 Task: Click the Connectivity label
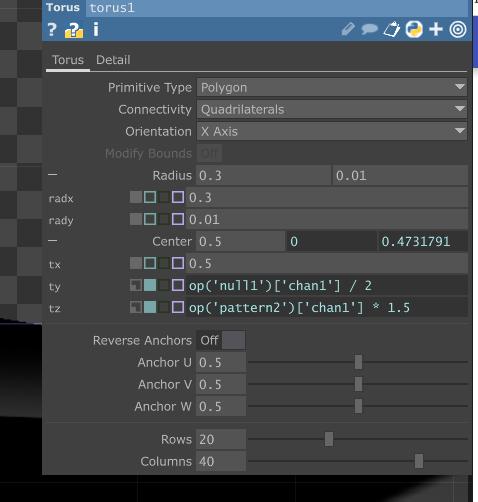(x=155, y=110)
